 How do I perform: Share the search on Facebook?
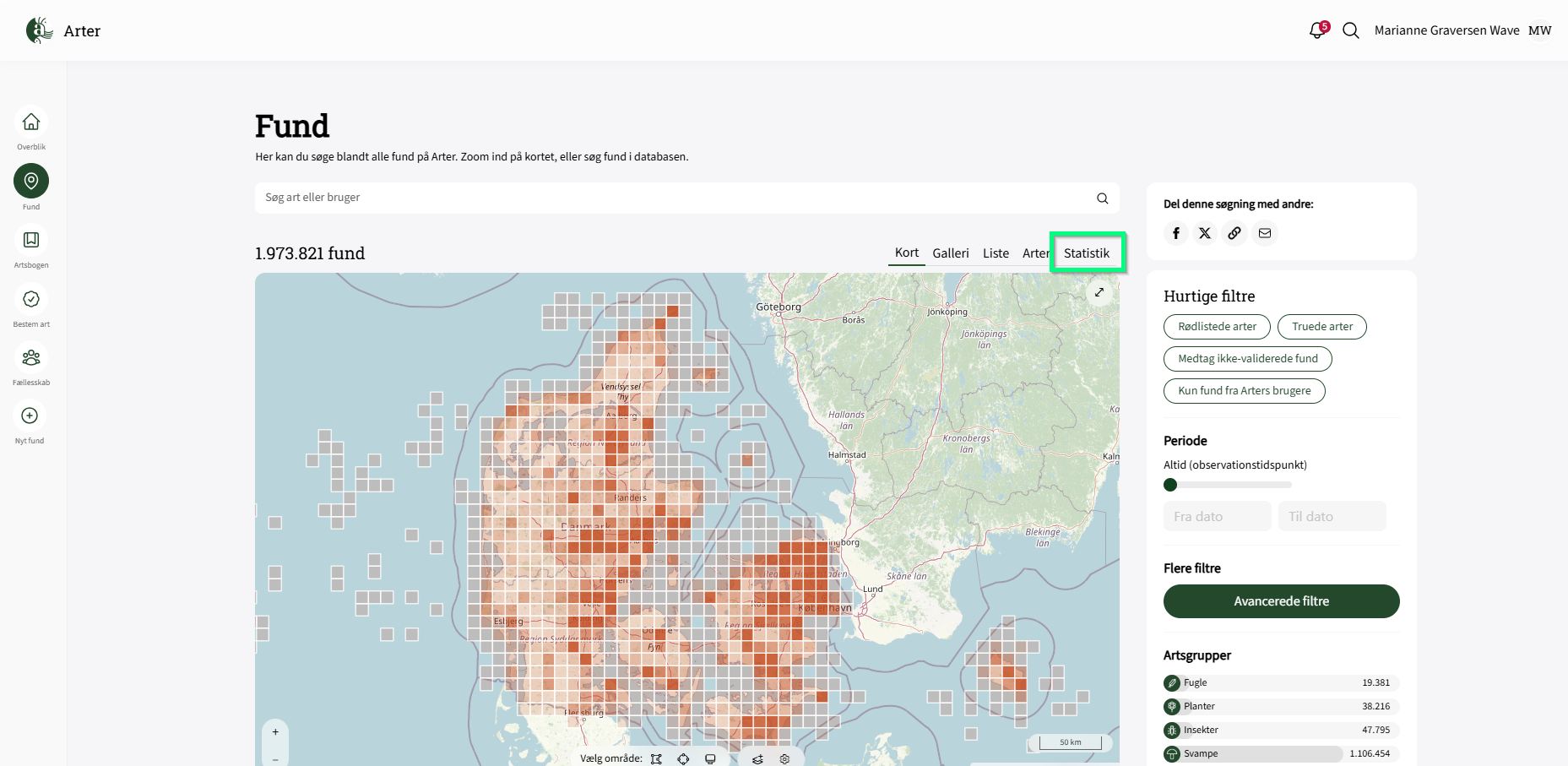point(1176,233)
